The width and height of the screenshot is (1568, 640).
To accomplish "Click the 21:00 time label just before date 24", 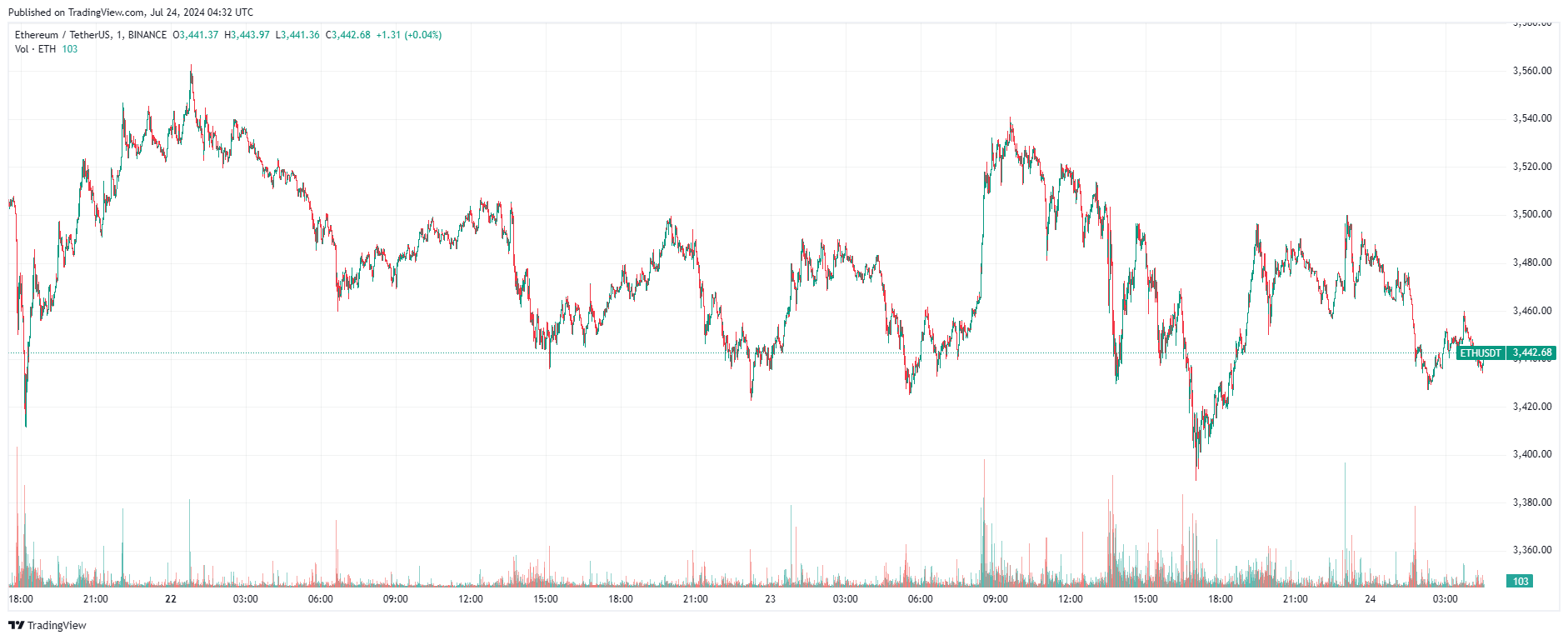I will tap(1296, 599).
